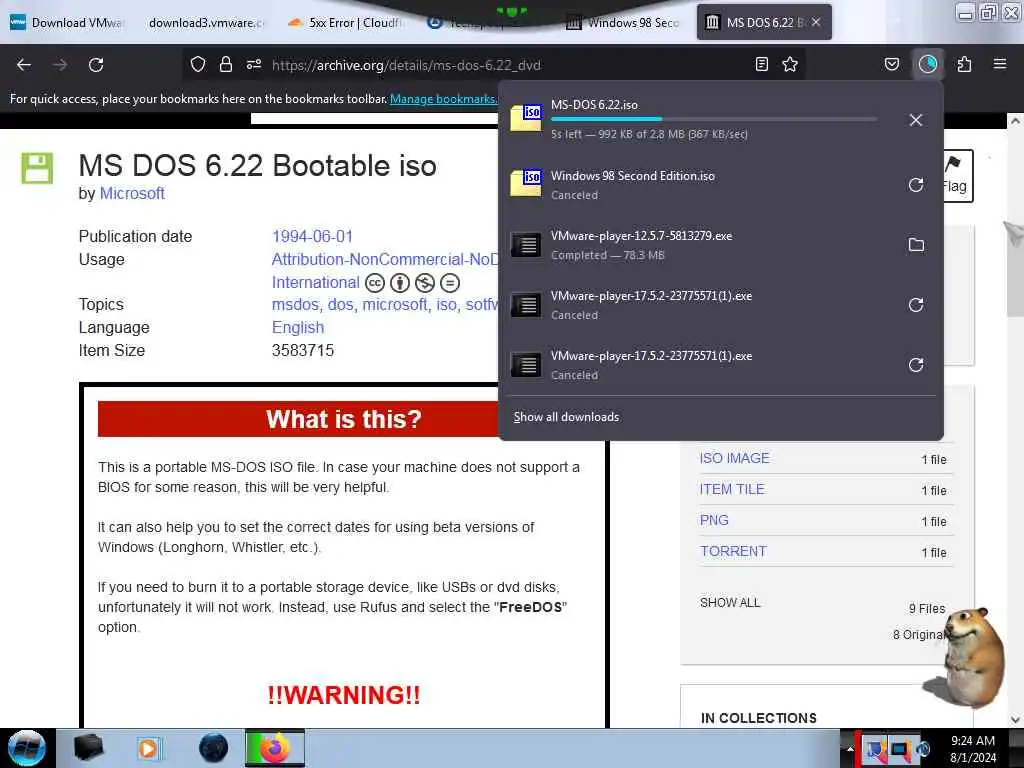
Task: Open TORRENT download option
Action: tap(733, 551)
